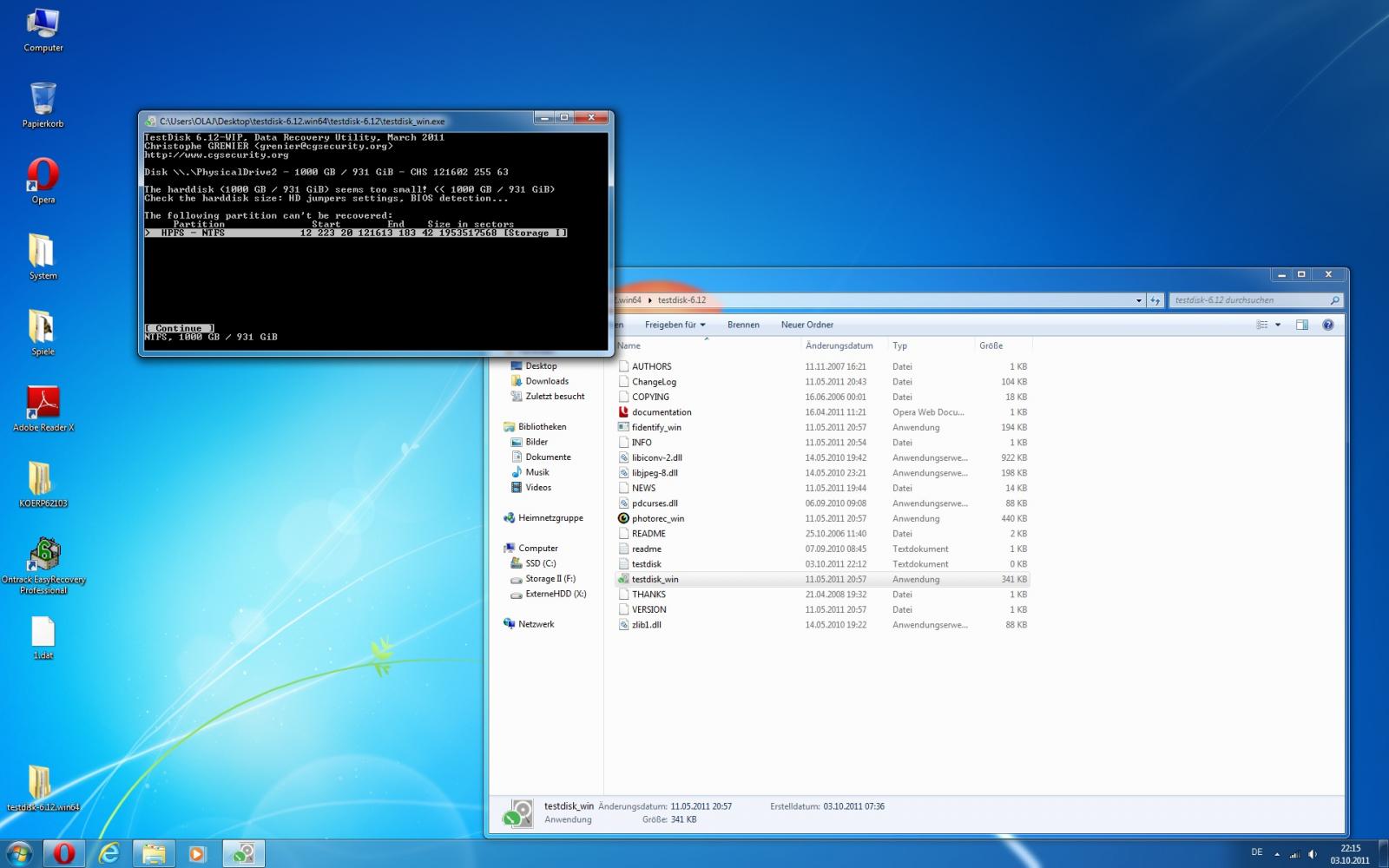Click the Opera icon in the taskbar
The height and width of the screenshot is (868, 1389).
tap(63, 854)
